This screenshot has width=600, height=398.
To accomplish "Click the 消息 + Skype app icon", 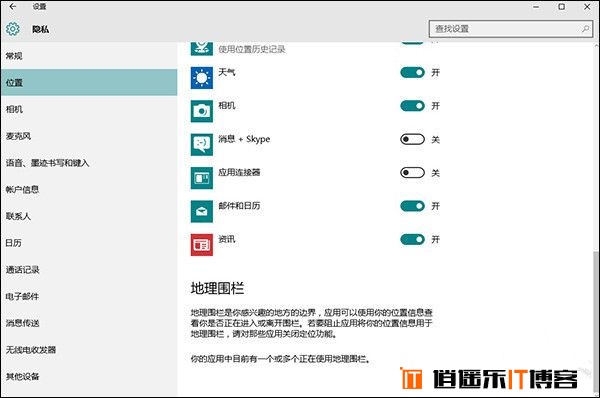I will [x=202, y=144].
